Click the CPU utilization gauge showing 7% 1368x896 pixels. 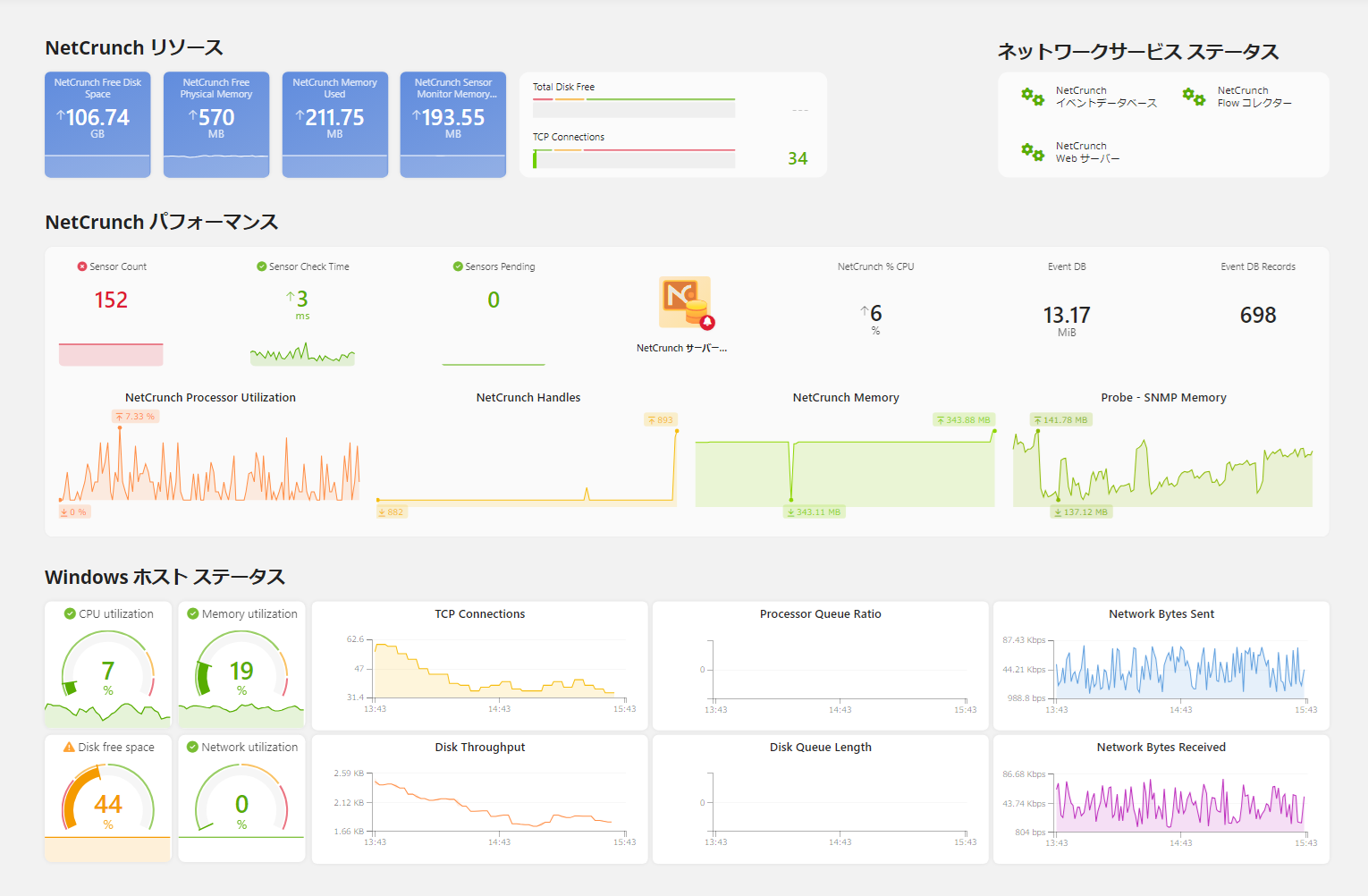coord(108,666)
